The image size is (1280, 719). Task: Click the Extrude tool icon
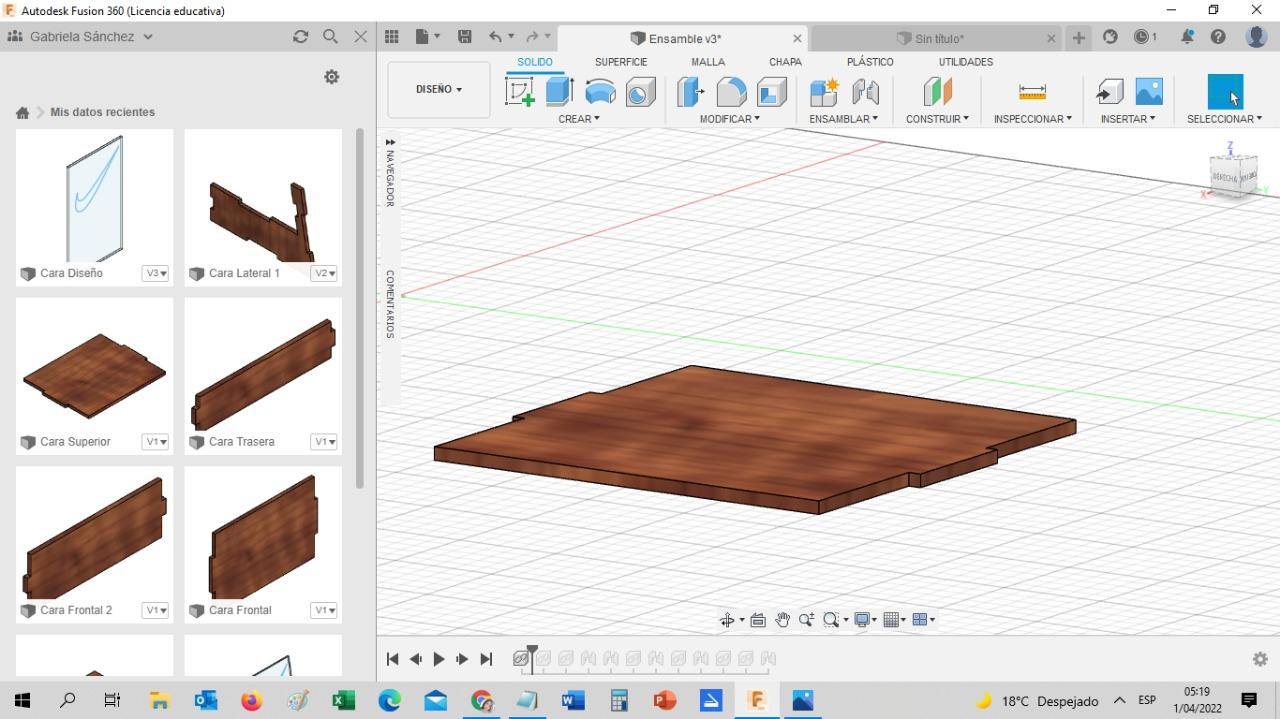pyautogui.click(x=559, y=92)
